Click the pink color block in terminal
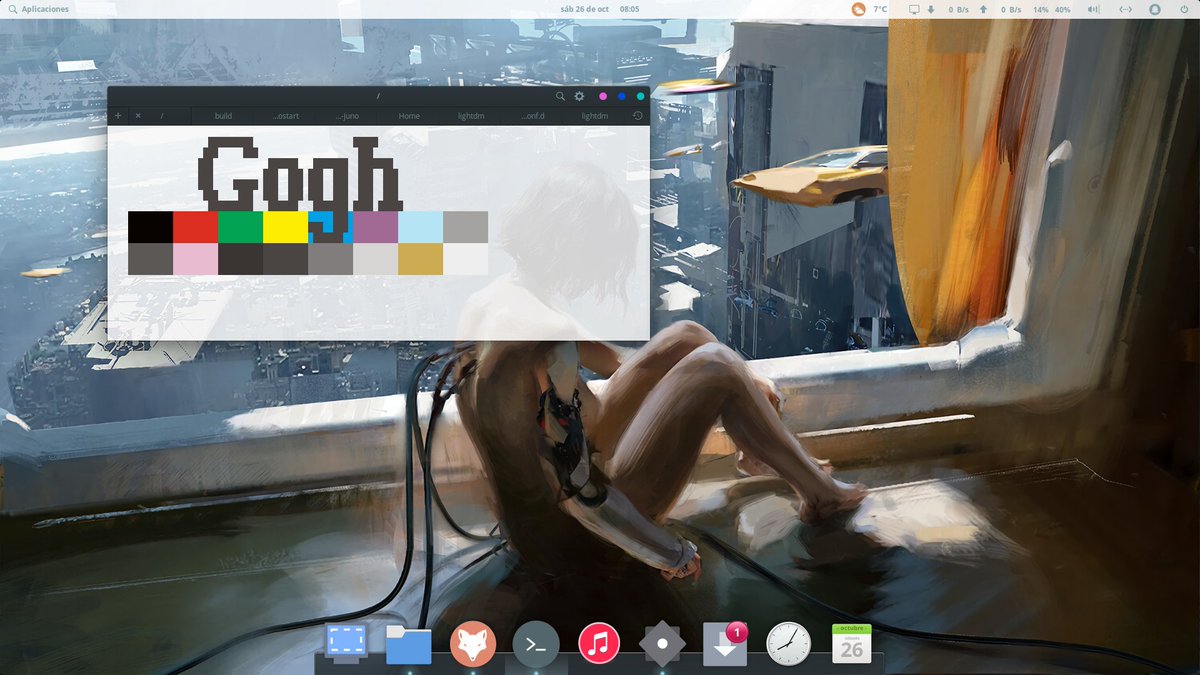 point(195,259)
